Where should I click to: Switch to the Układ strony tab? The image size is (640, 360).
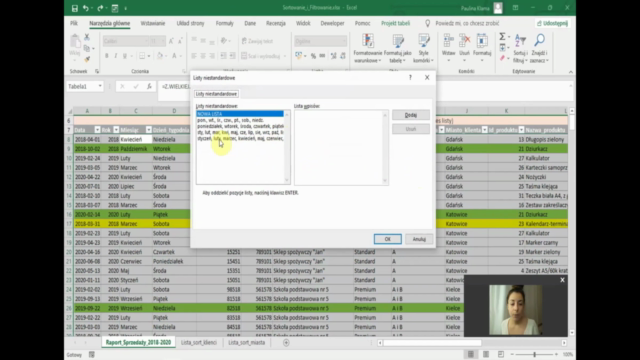pos(190,23)
